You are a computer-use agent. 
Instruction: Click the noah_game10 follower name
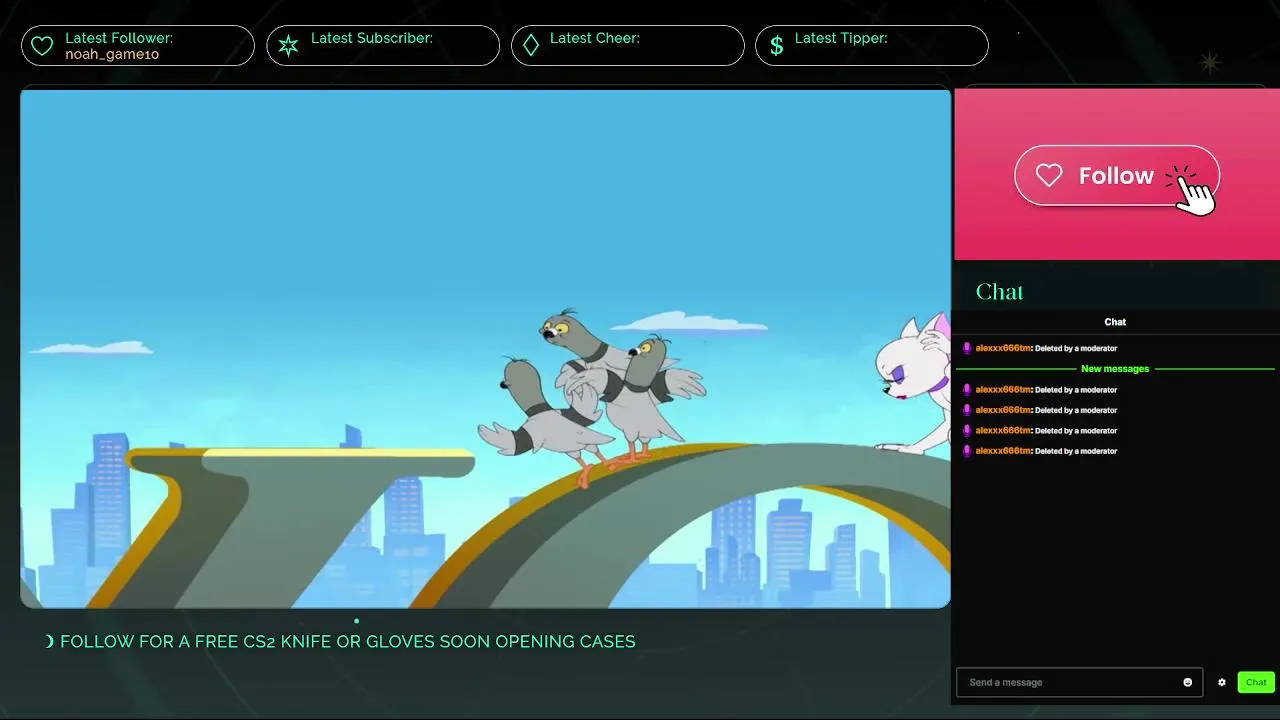pyautogui.click(x=112, y=54)
